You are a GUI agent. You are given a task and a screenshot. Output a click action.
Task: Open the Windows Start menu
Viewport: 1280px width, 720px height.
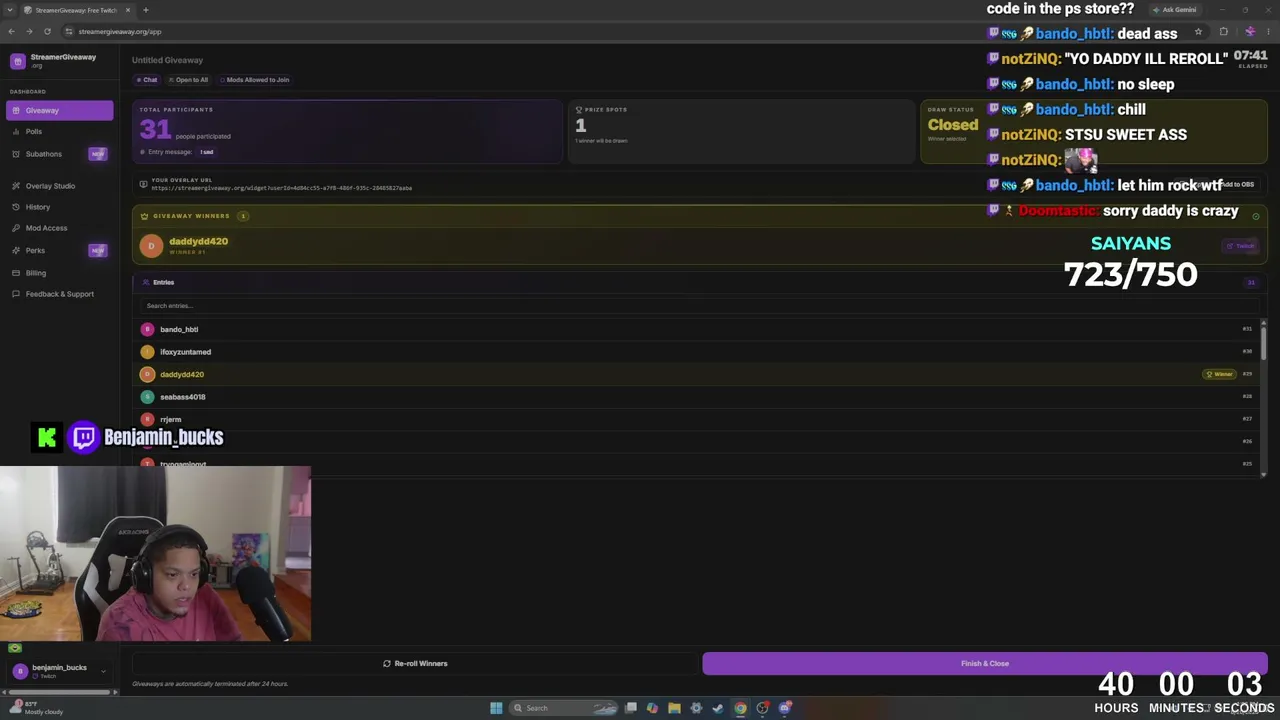click(x=496, y=708)
